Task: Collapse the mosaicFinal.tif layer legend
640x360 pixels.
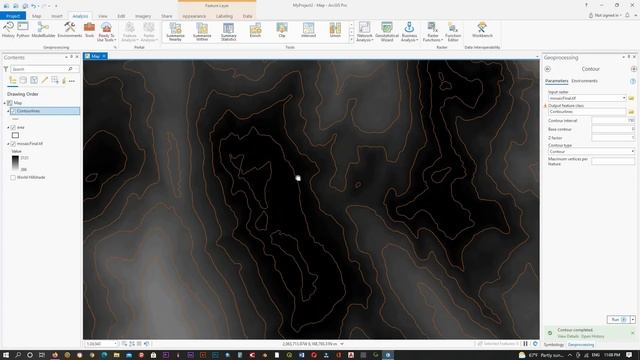Action: [x=8, y=144]
